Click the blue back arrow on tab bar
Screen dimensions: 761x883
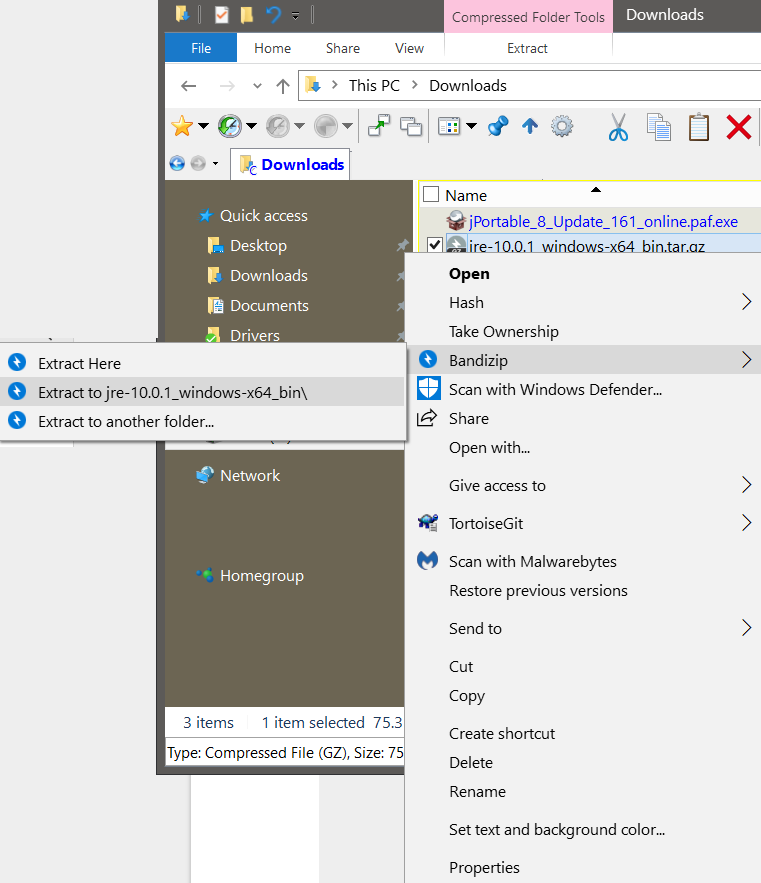177,163
